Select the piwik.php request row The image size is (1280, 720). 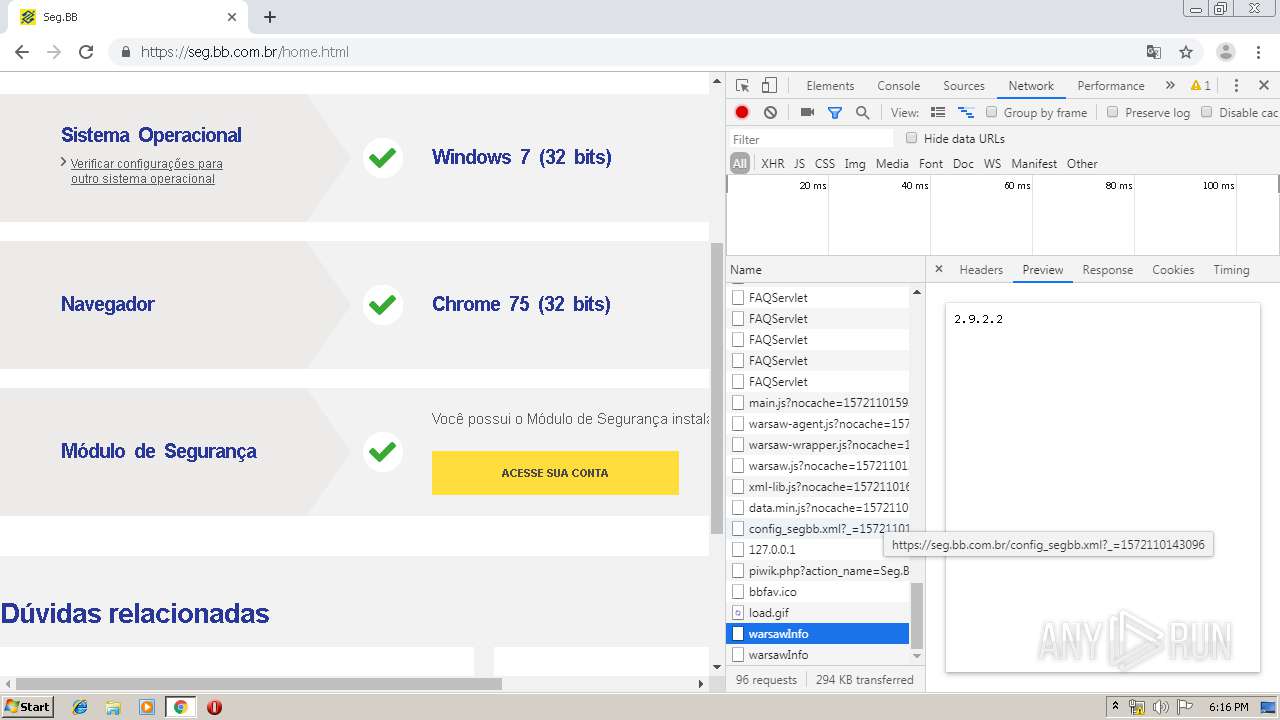coord(818,571)
